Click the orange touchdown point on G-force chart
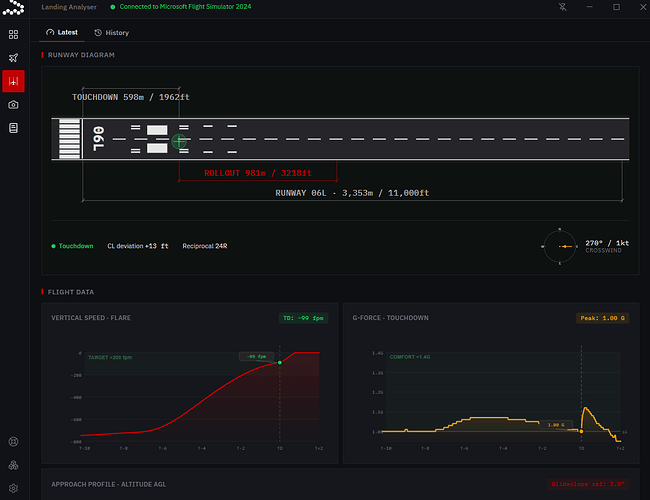650x500 pixels. [581, 432]
